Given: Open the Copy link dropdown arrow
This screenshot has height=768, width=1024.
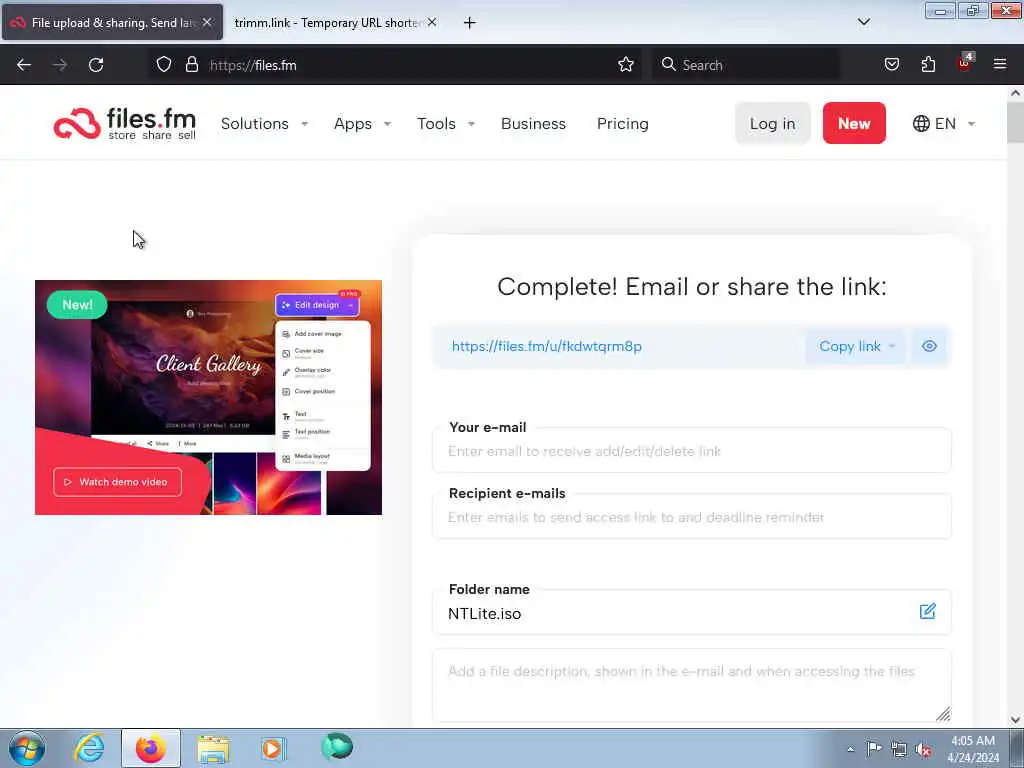Looking at the screenshot, I should coord(892,346).
